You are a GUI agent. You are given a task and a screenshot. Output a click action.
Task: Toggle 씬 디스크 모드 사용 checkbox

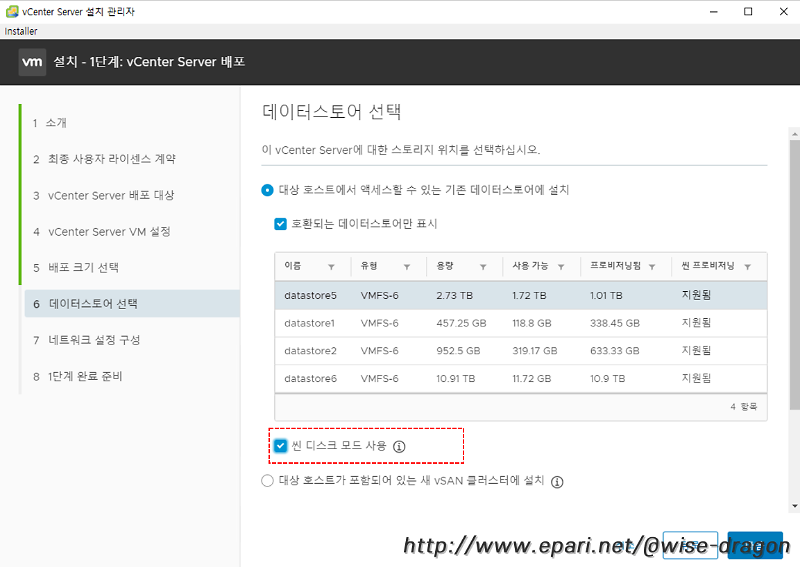click(280, 446)
